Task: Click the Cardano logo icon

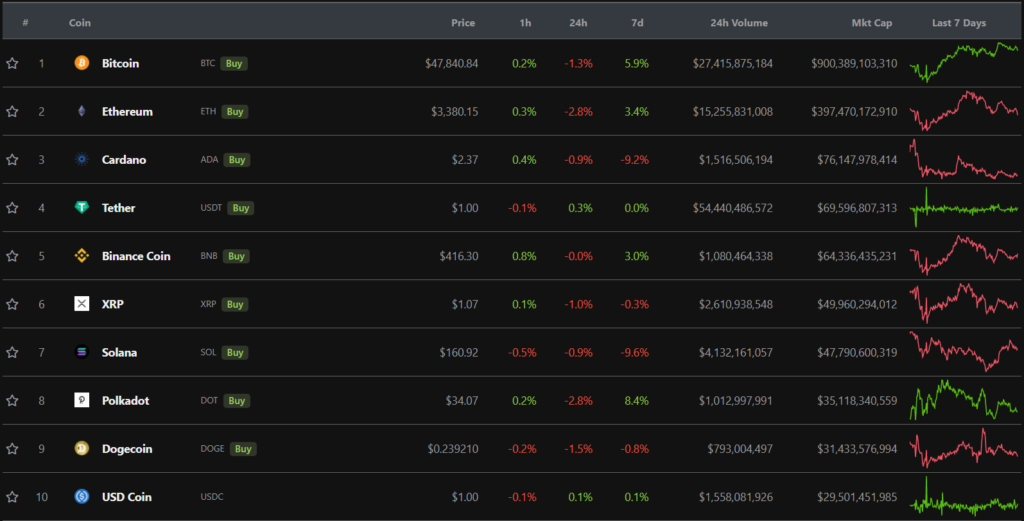Action: tap(82, 160)
